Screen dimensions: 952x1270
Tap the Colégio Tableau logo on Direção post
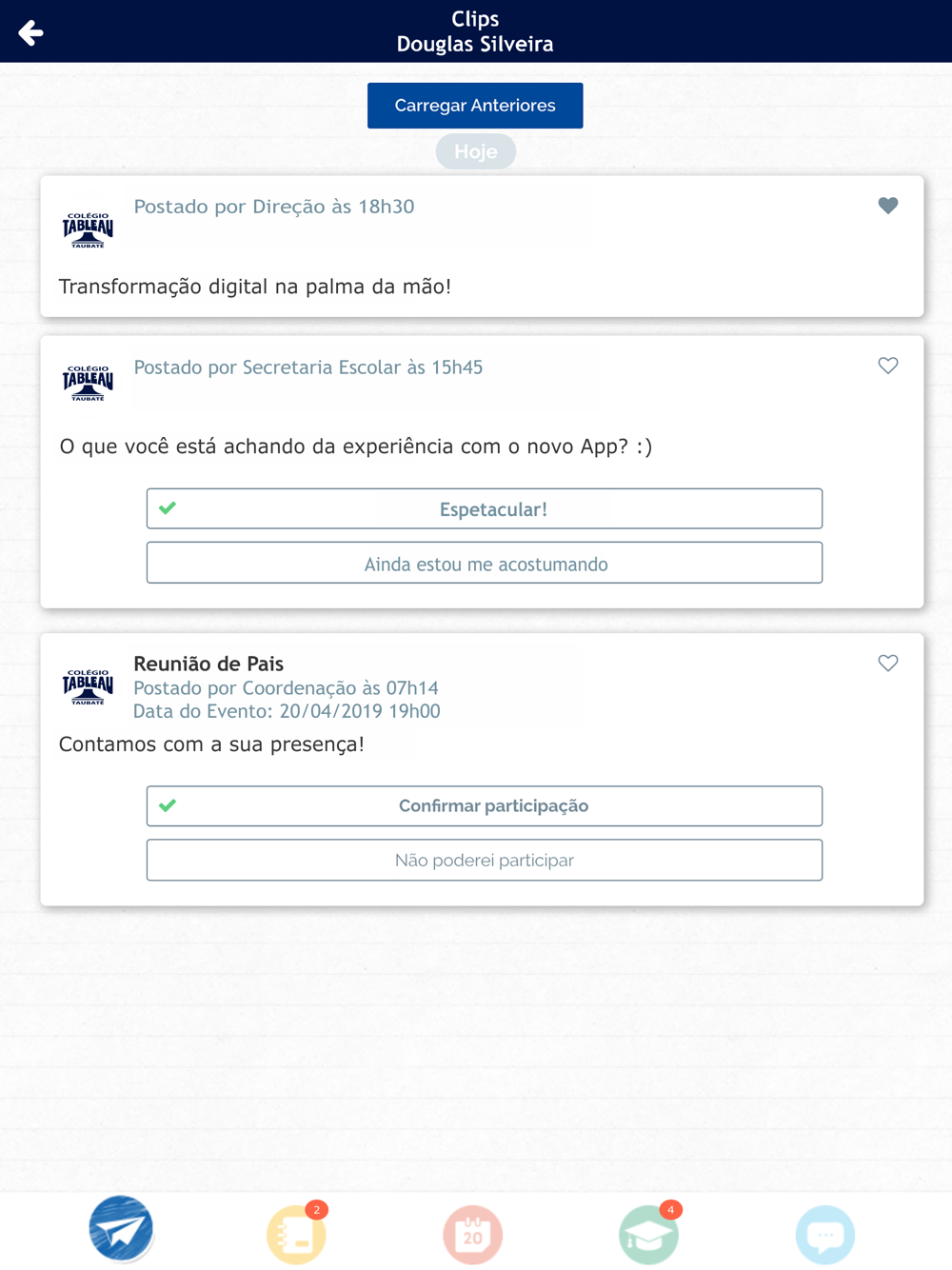[88, 229]
